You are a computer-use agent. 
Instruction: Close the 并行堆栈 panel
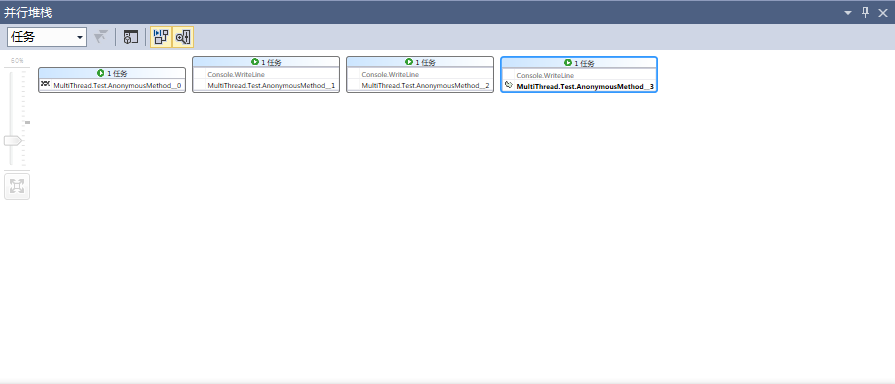pos(882,12)
